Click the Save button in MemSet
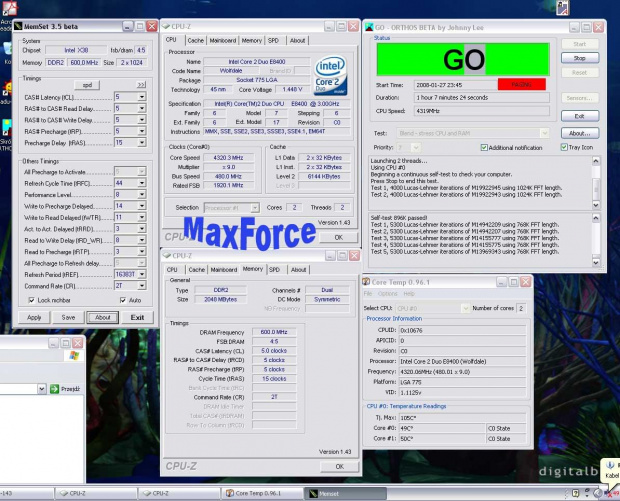This screenshot has width=620, height=501. (68, 318)
